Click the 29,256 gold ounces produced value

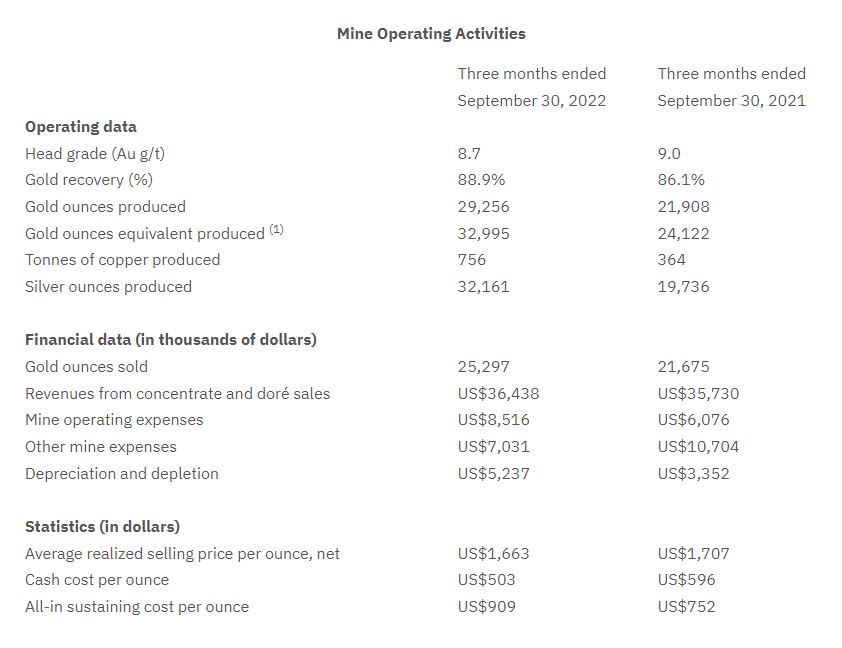point(483,207)
